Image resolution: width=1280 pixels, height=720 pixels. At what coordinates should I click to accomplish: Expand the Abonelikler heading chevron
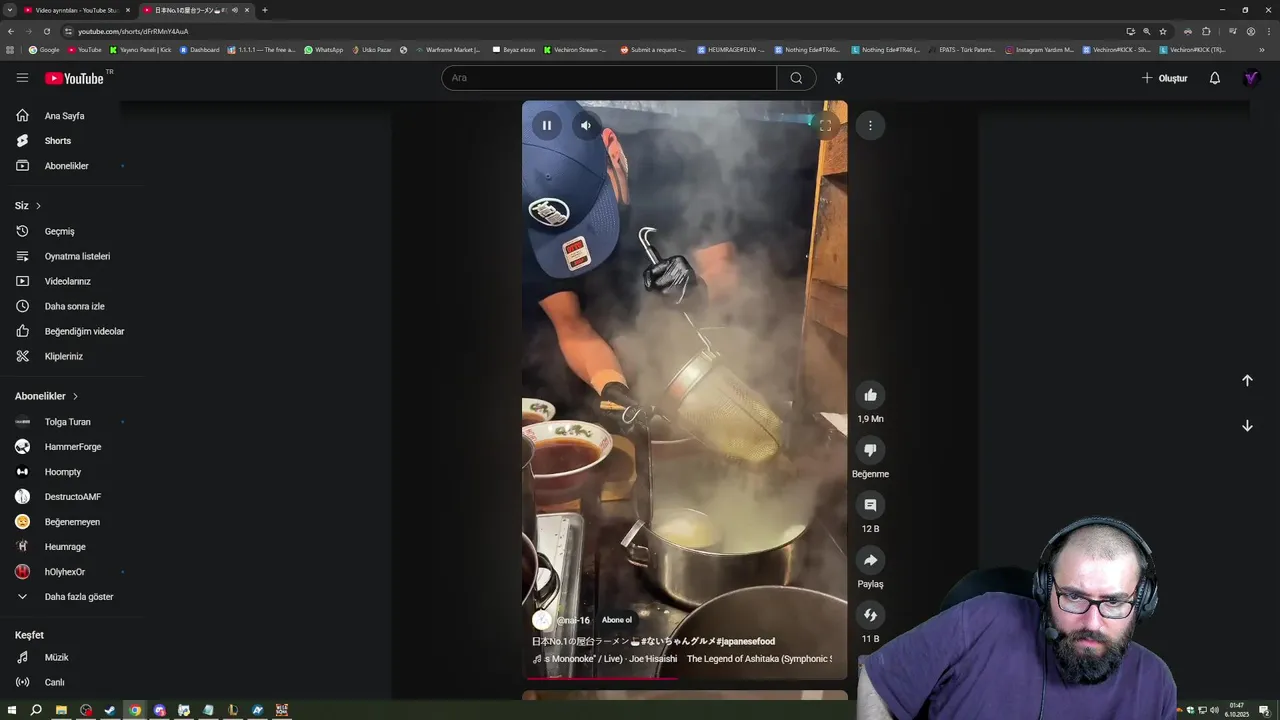pos(75,397)
